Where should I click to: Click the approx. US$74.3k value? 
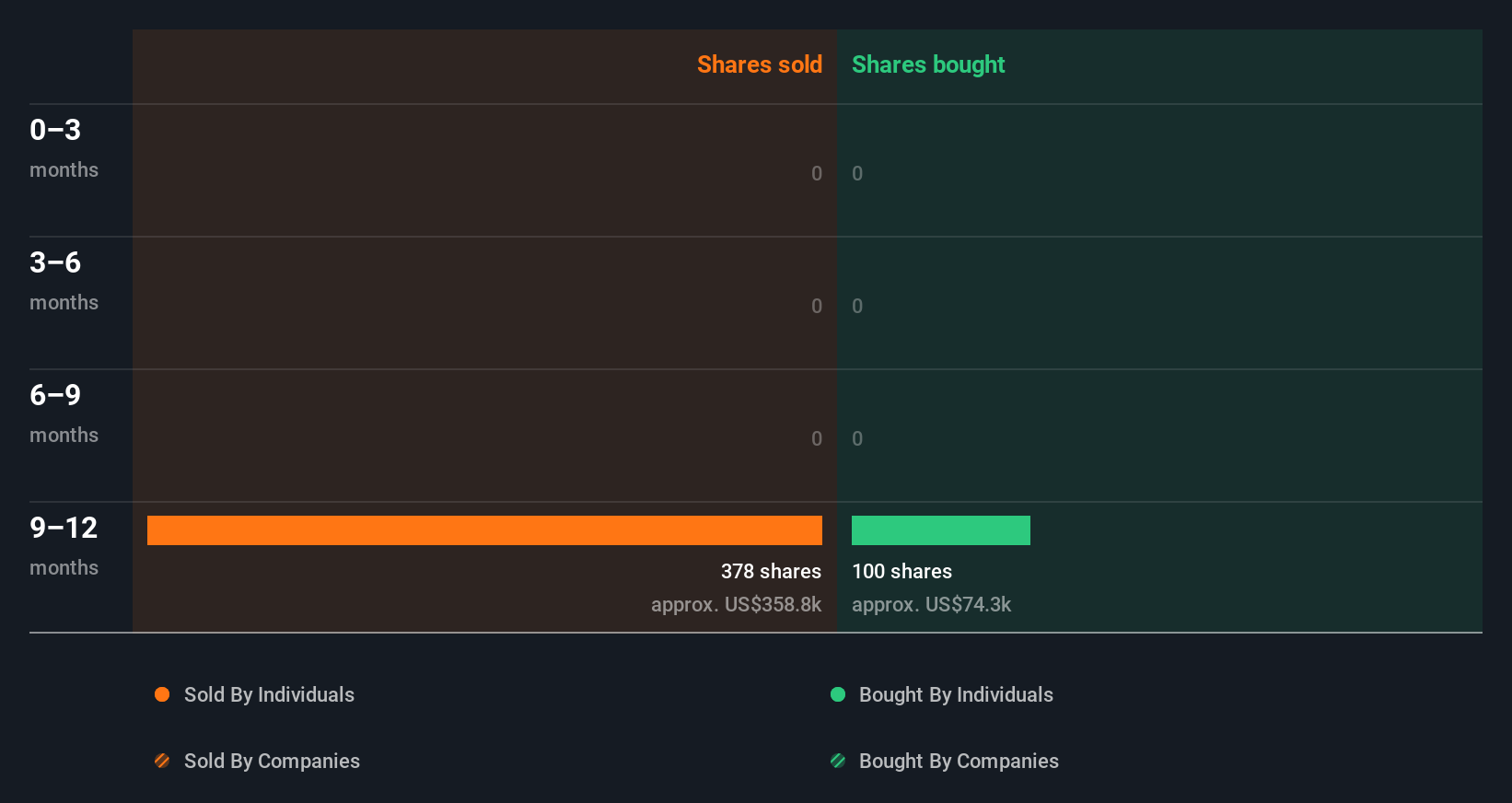931,605
